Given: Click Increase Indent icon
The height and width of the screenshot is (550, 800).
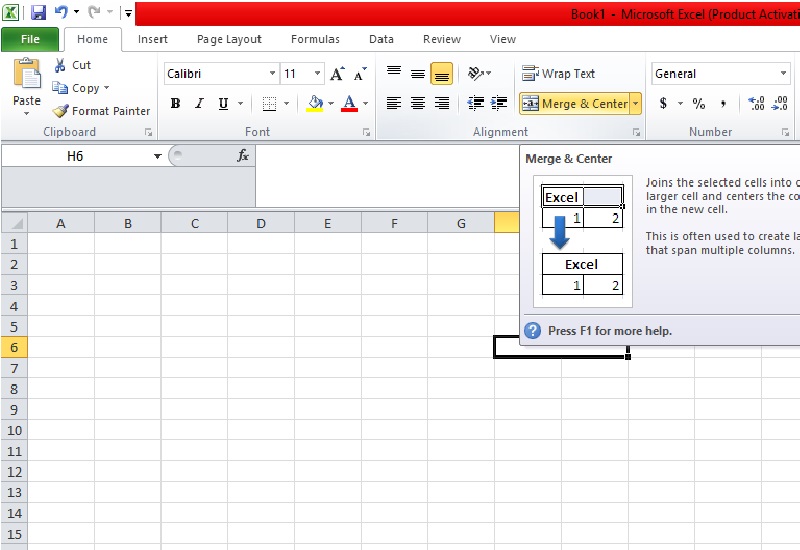Looking at the screenshot, I should tap(498, 104).
